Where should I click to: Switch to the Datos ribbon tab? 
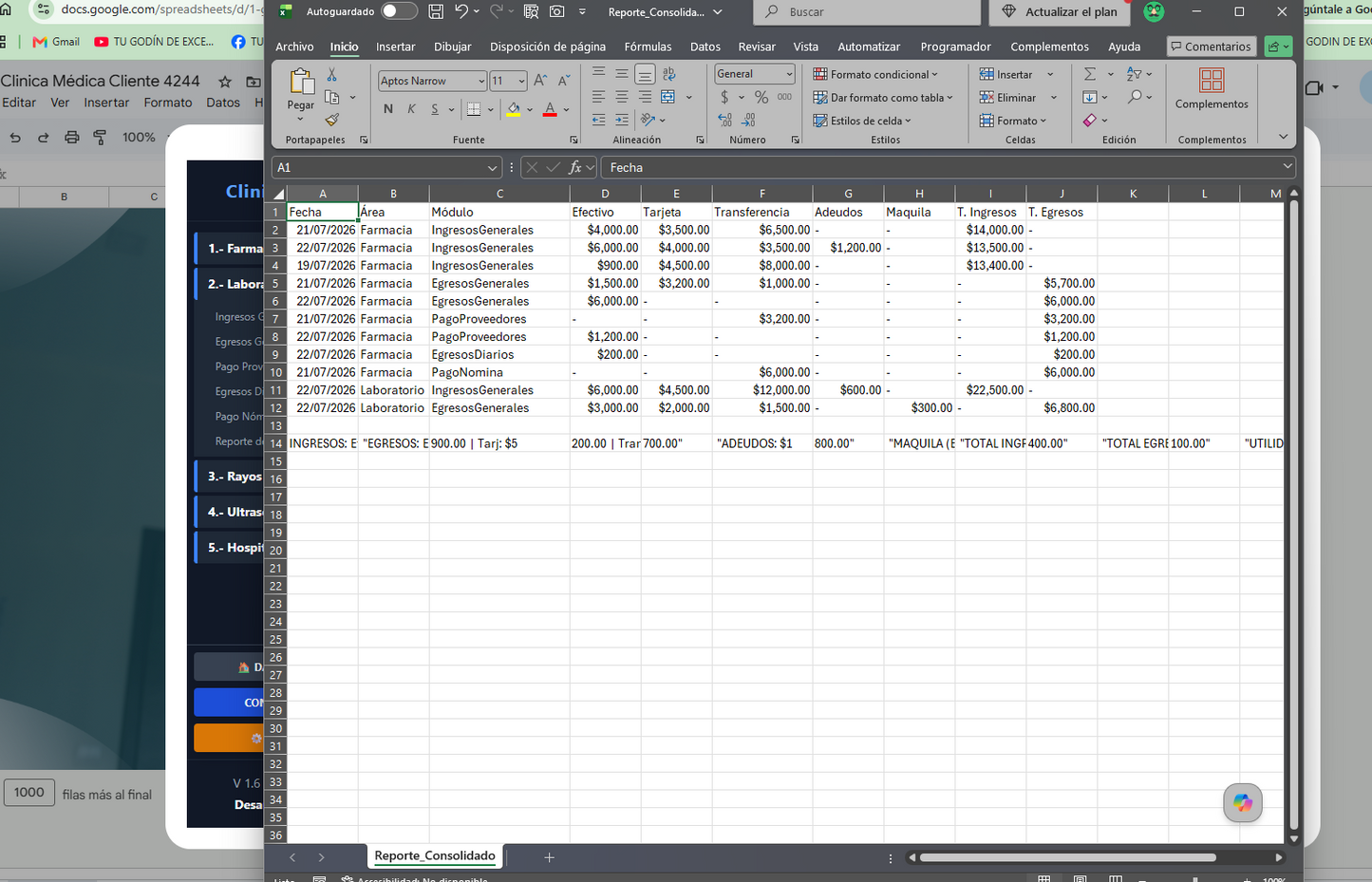click(x=705, y=47)
